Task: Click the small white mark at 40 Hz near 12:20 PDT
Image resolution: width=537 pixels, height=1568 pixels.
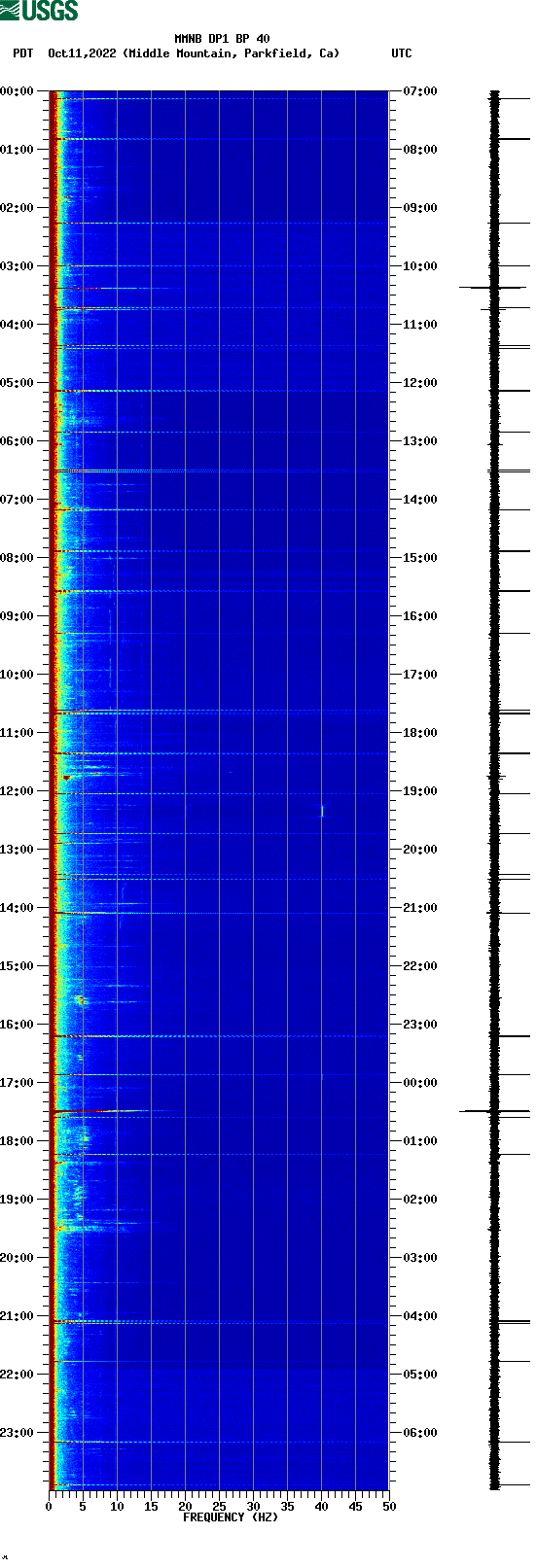Action: click(322, 810)
